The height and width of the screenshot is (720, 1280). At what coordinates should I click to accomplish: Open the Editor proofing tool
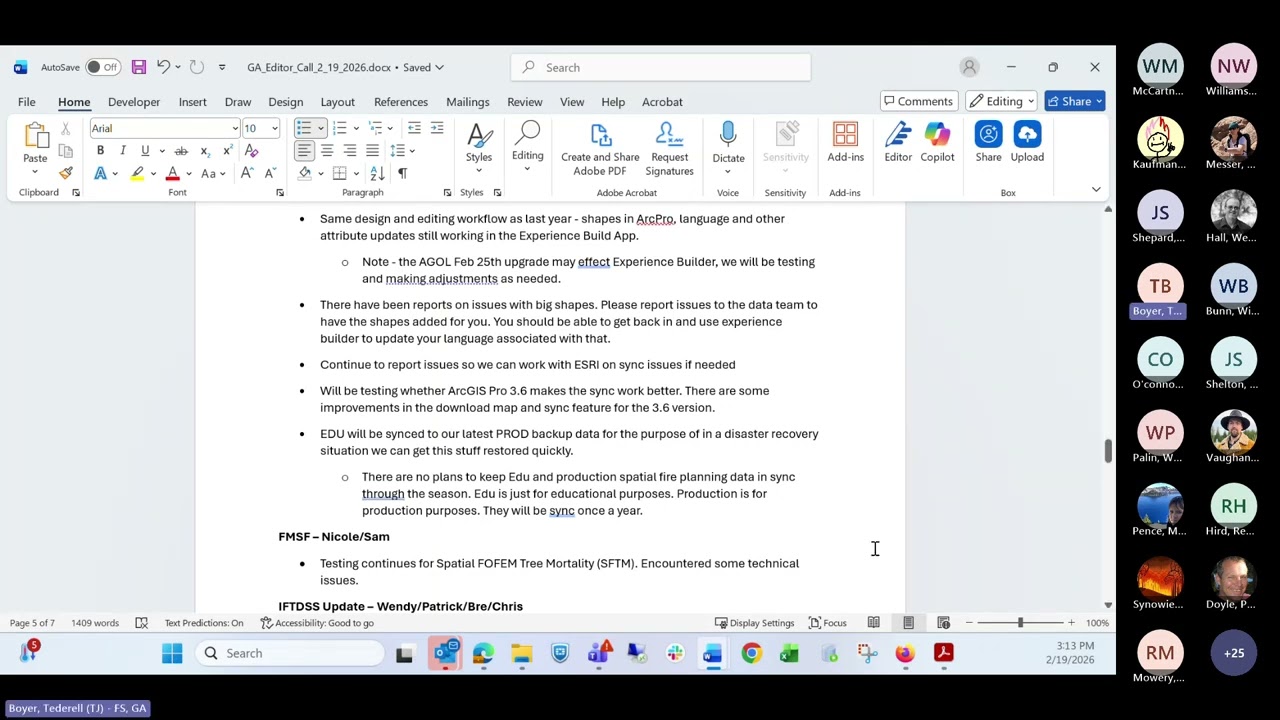[x=898, y=143]
